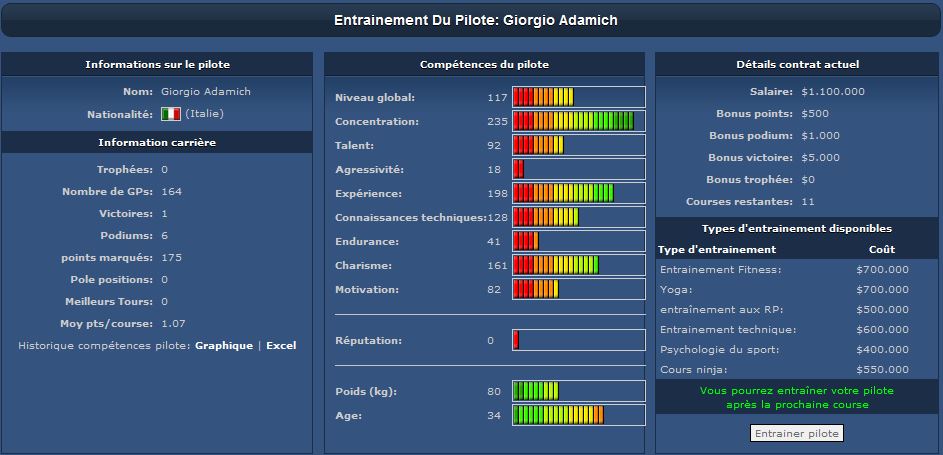This screenshot has height=455, width=943.
Task: Open the Excel skills history link
Action: (281, 346)
